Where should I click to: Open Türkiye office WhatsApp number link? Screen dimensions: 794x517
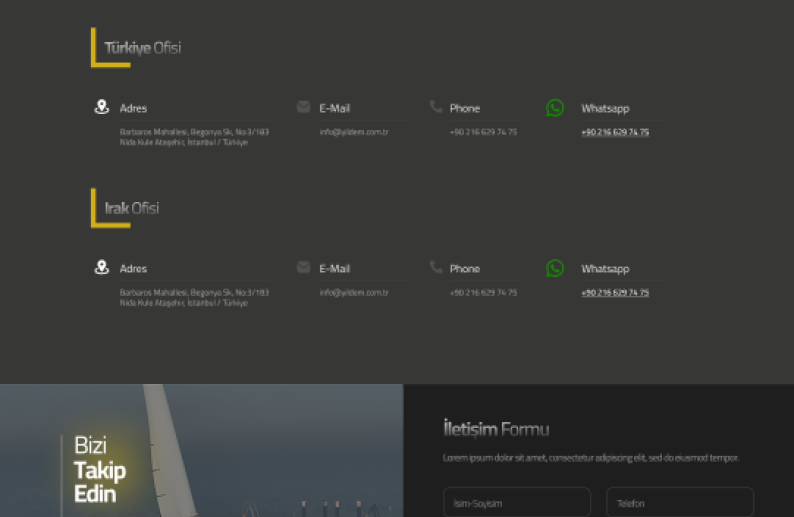tap(615, 132)
